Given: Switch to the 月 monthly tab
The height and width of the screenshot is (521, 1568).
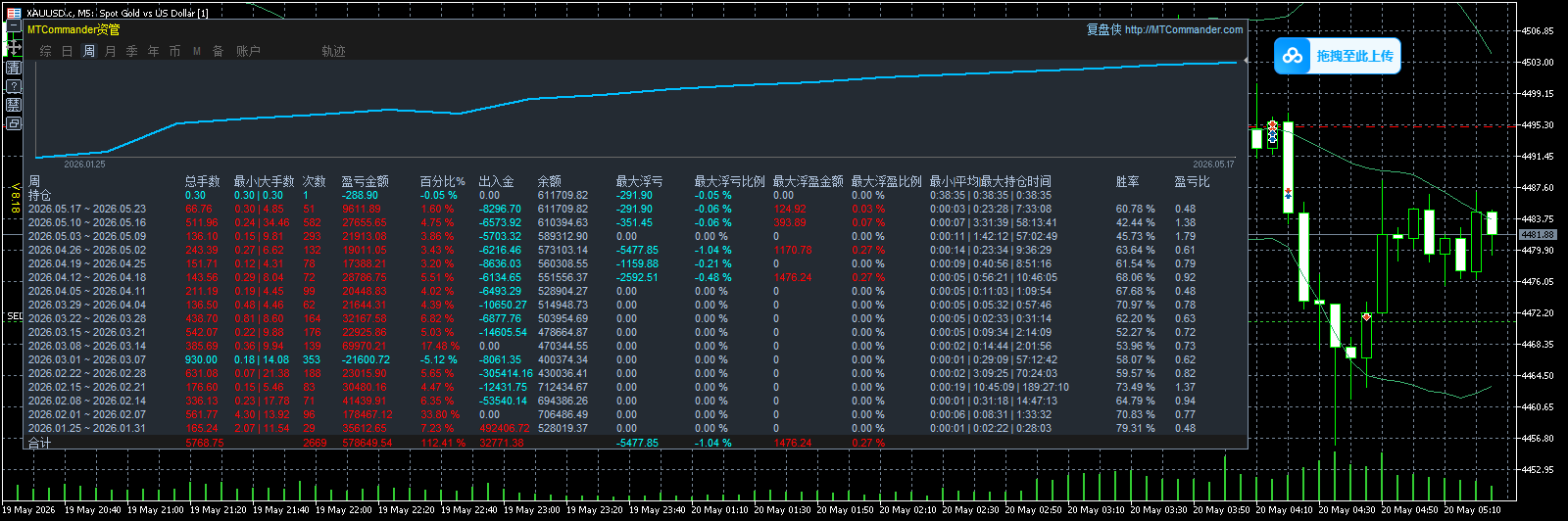Looking at the screenshot, I should [111, 51].
